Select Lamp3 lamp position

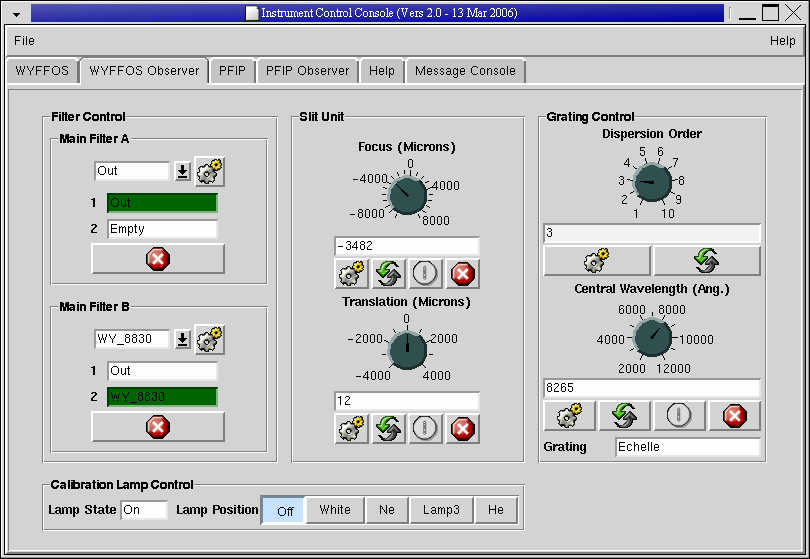pos(441,510)
